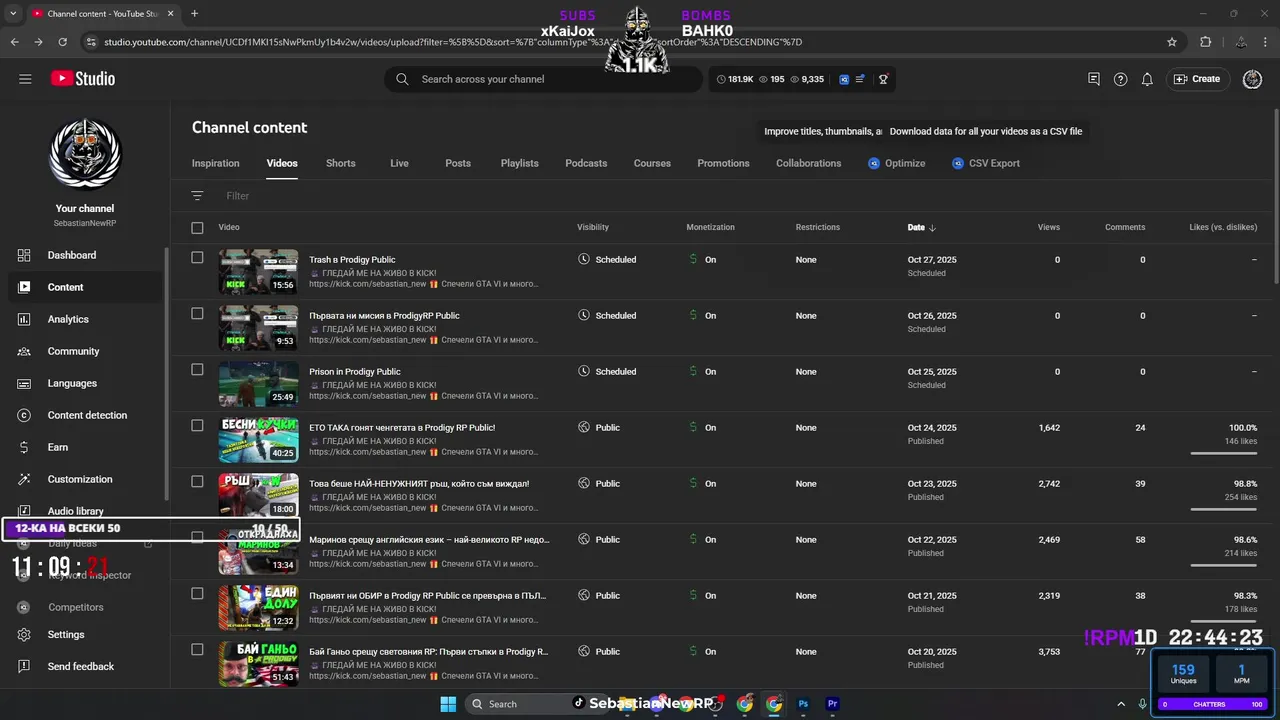Tick checkbox for ЕТО ТАКА гонят video
This screenshot has width=1280, height=720.
pos(197,426)
